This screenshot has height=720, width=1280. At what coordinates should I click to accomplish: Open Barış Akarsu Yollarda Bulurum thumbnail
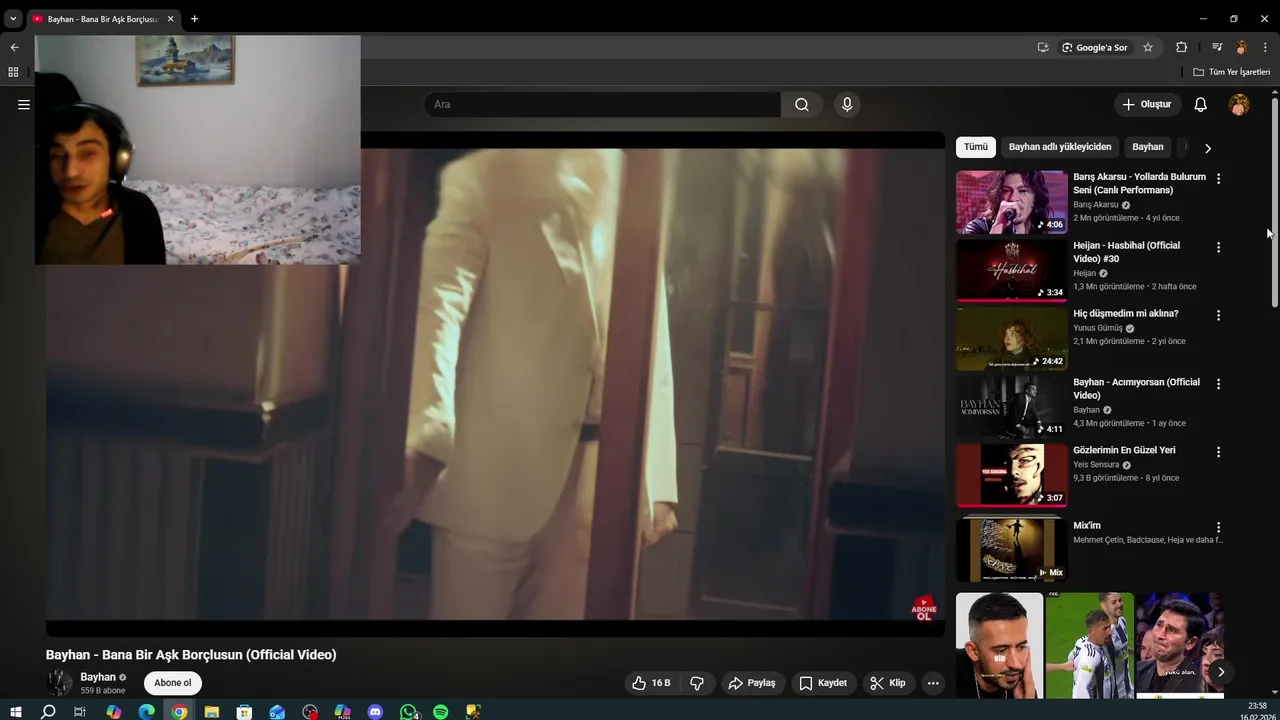point(1011,202)
